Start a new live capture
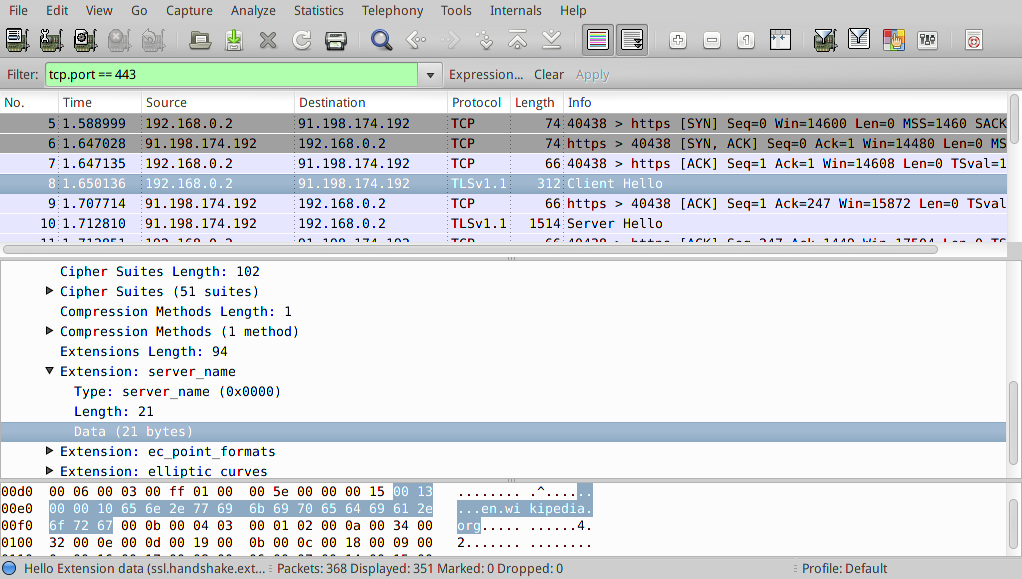This screenshot has height=579, width=1022. (85, 40)
